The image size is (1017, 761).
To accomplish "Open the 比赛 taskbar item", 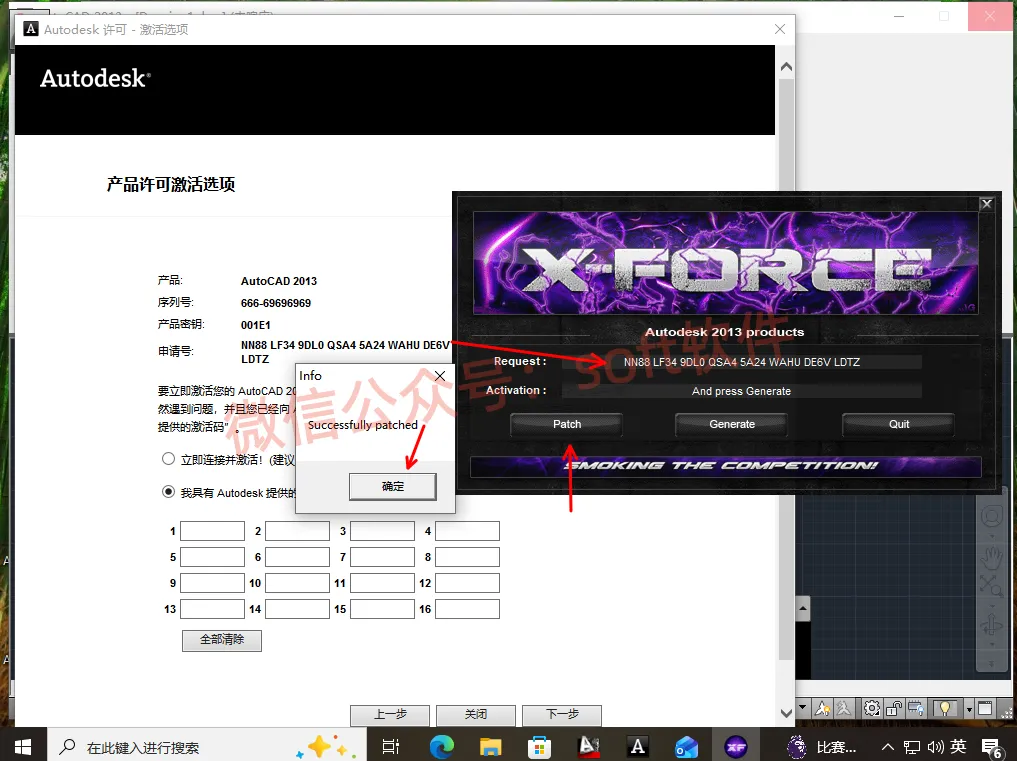I will point(822,747).
